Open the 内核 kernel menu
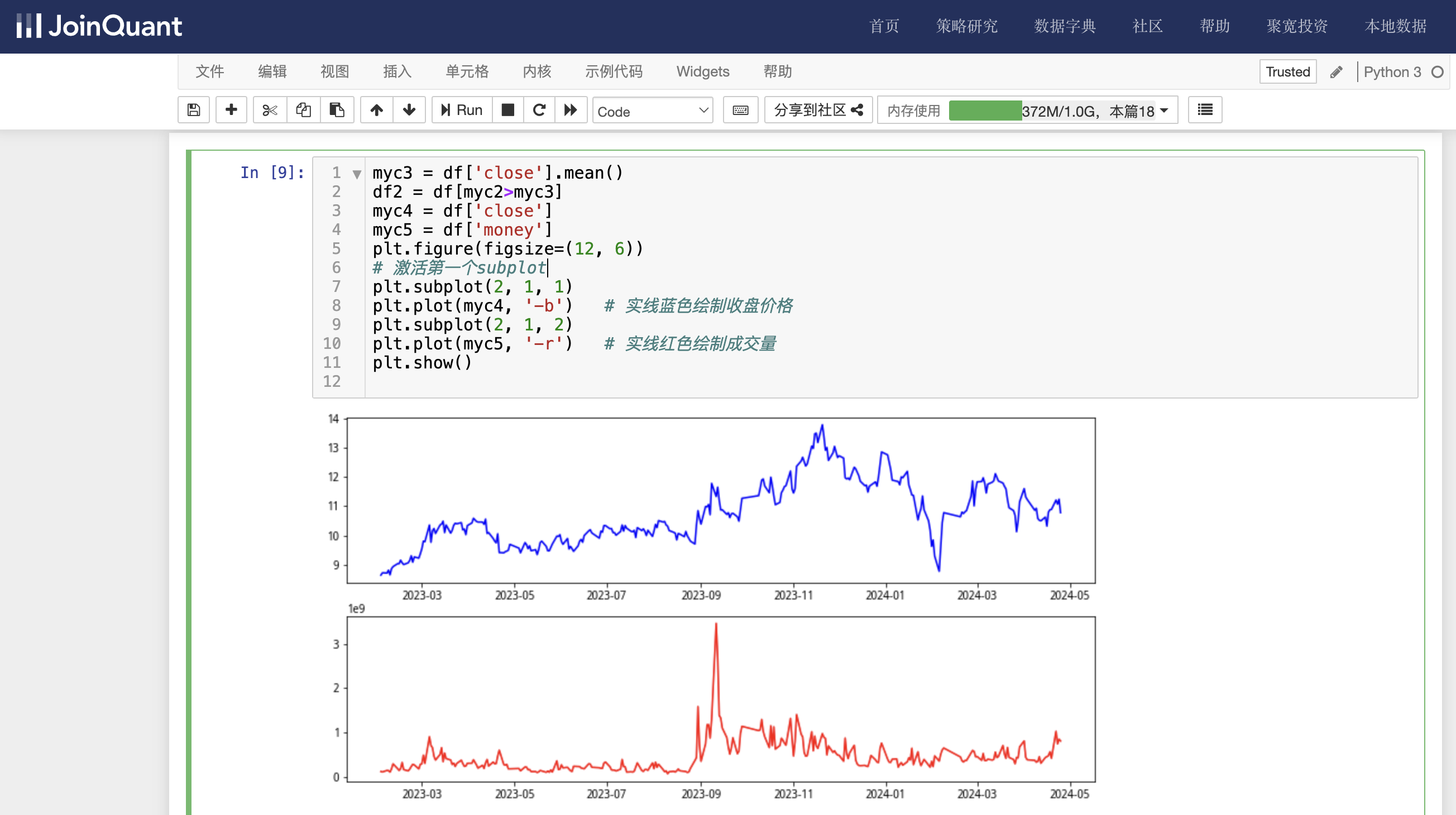This screenshot has width=1456, height=815. point(537,72)
